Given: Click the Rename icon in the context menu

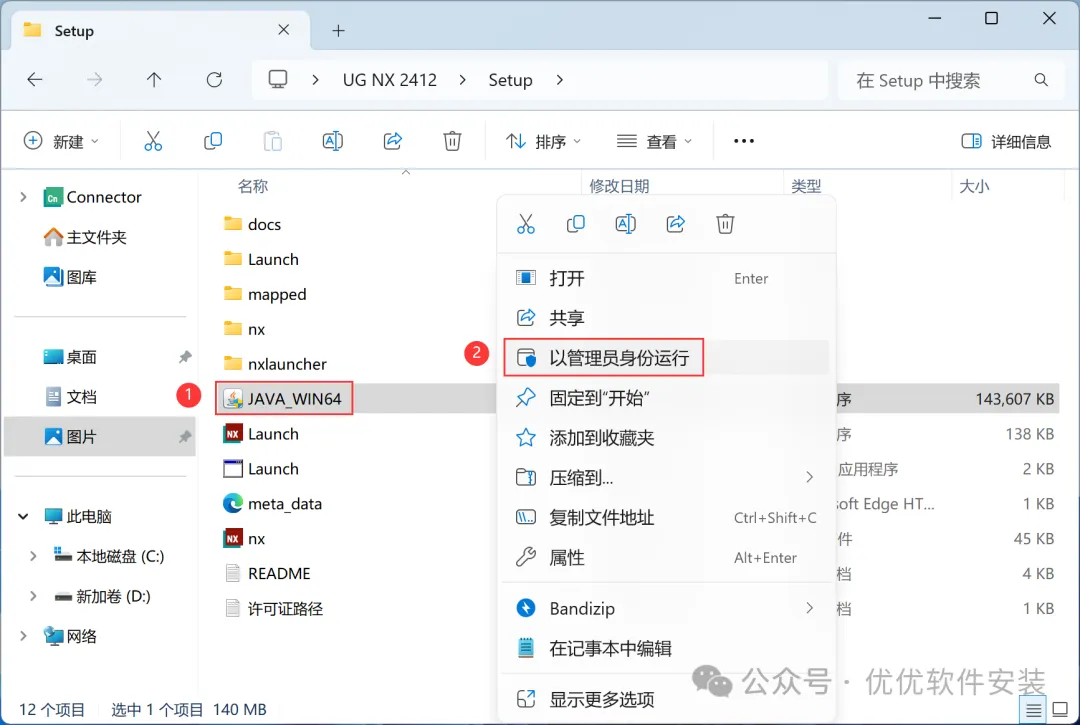Looking at the screenshot, I should coord(625,224).
